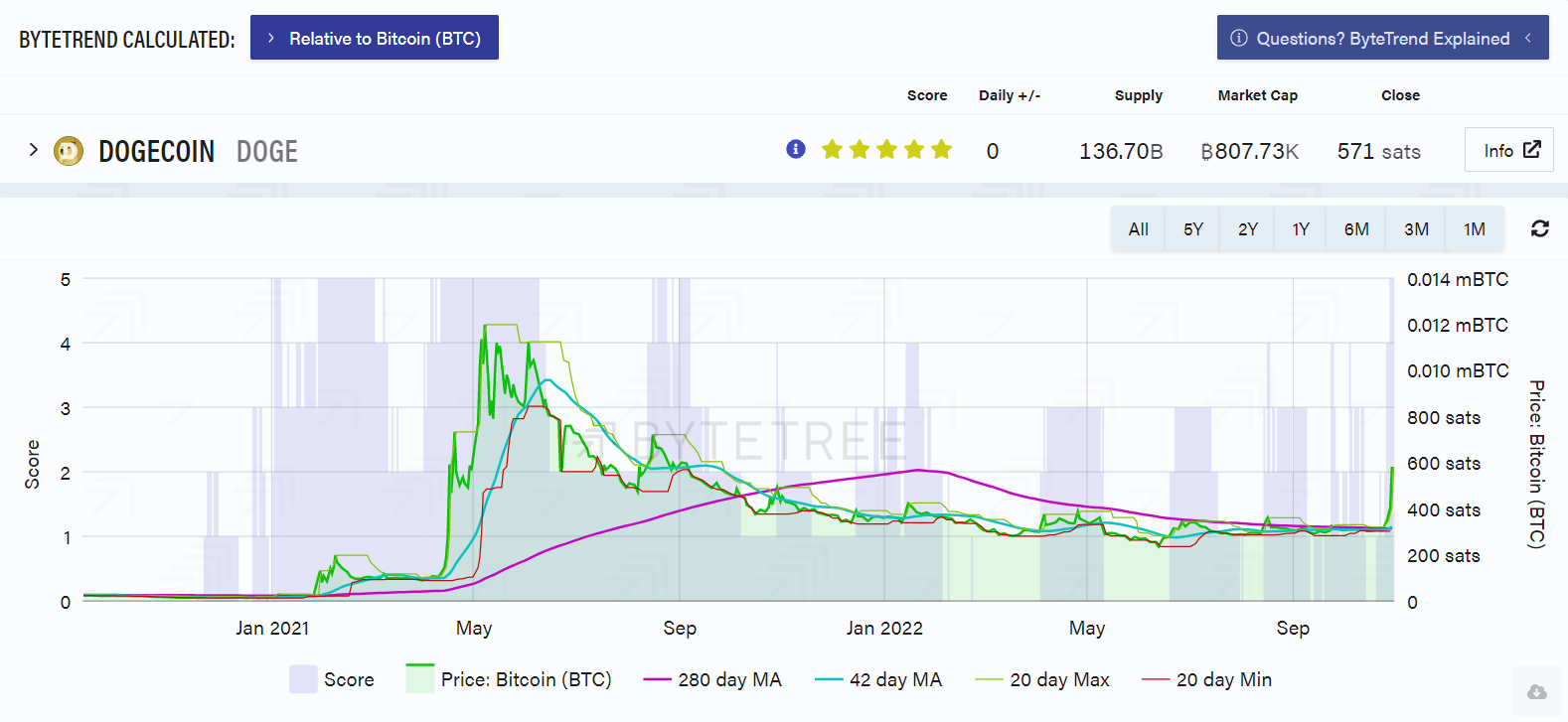Click the Dogecoin coin logo icon

tap(69, 151)
